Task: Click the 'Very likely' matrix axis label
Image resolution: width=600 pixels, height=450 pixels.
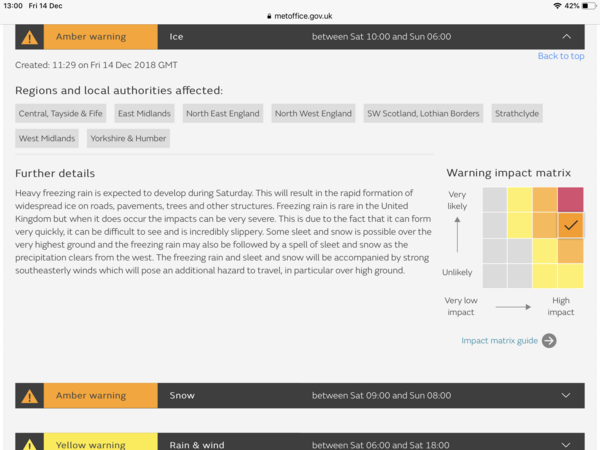Action: (x=457, y=200)
